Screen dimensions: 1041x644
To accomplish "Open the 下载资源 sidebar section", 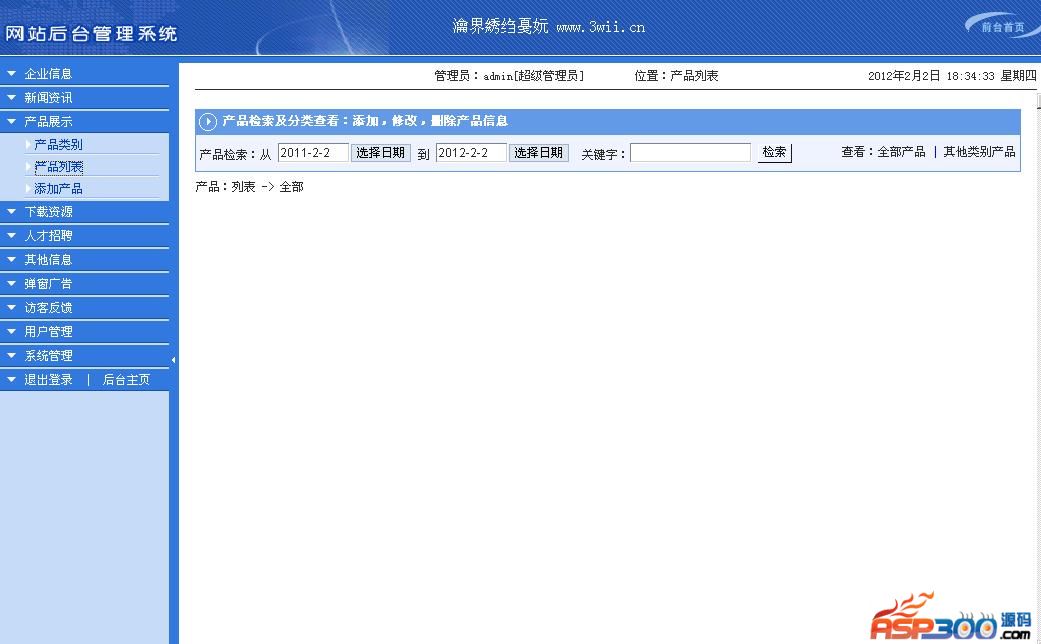I will pyautogui.click(x=48, y=212).
